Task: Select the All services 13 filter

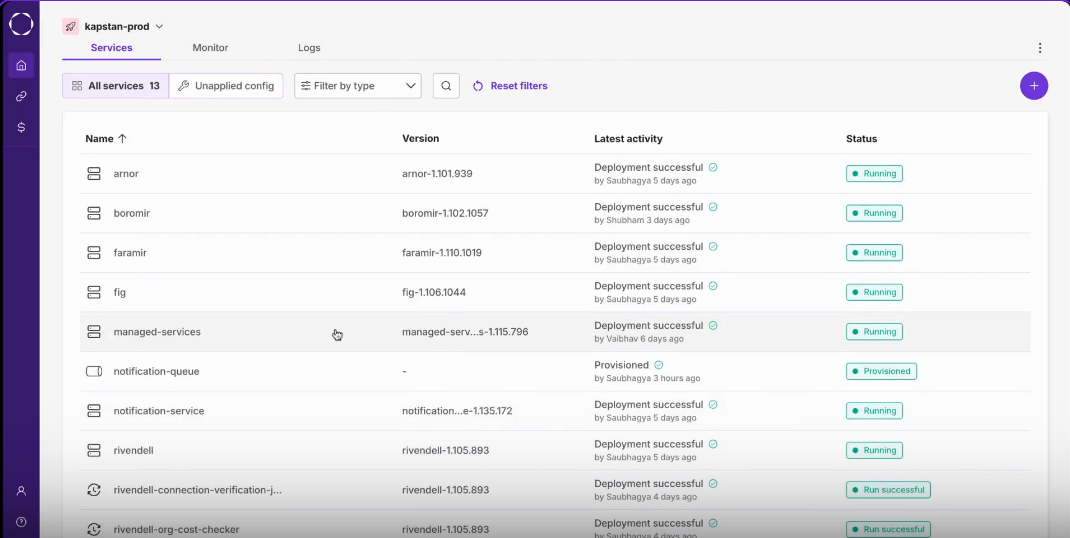Action: pos(115,86)
